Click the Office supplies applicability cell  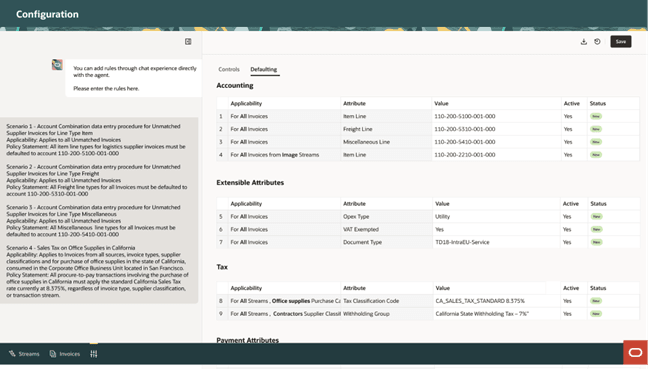click(x=285, y=301)
